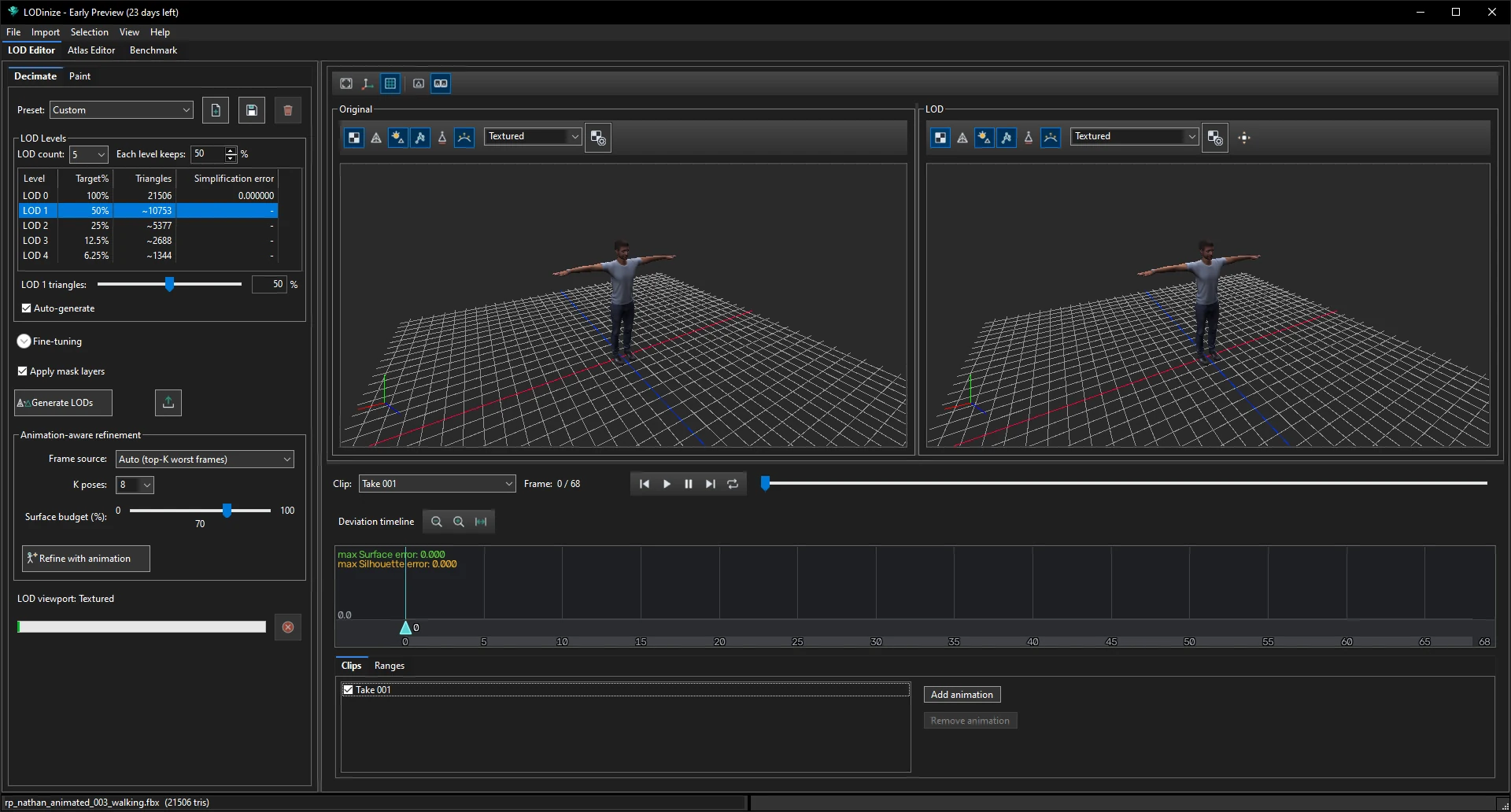Play the animation clip
The height and width of the screenshot is (812, 1511).
pos(667,484)
